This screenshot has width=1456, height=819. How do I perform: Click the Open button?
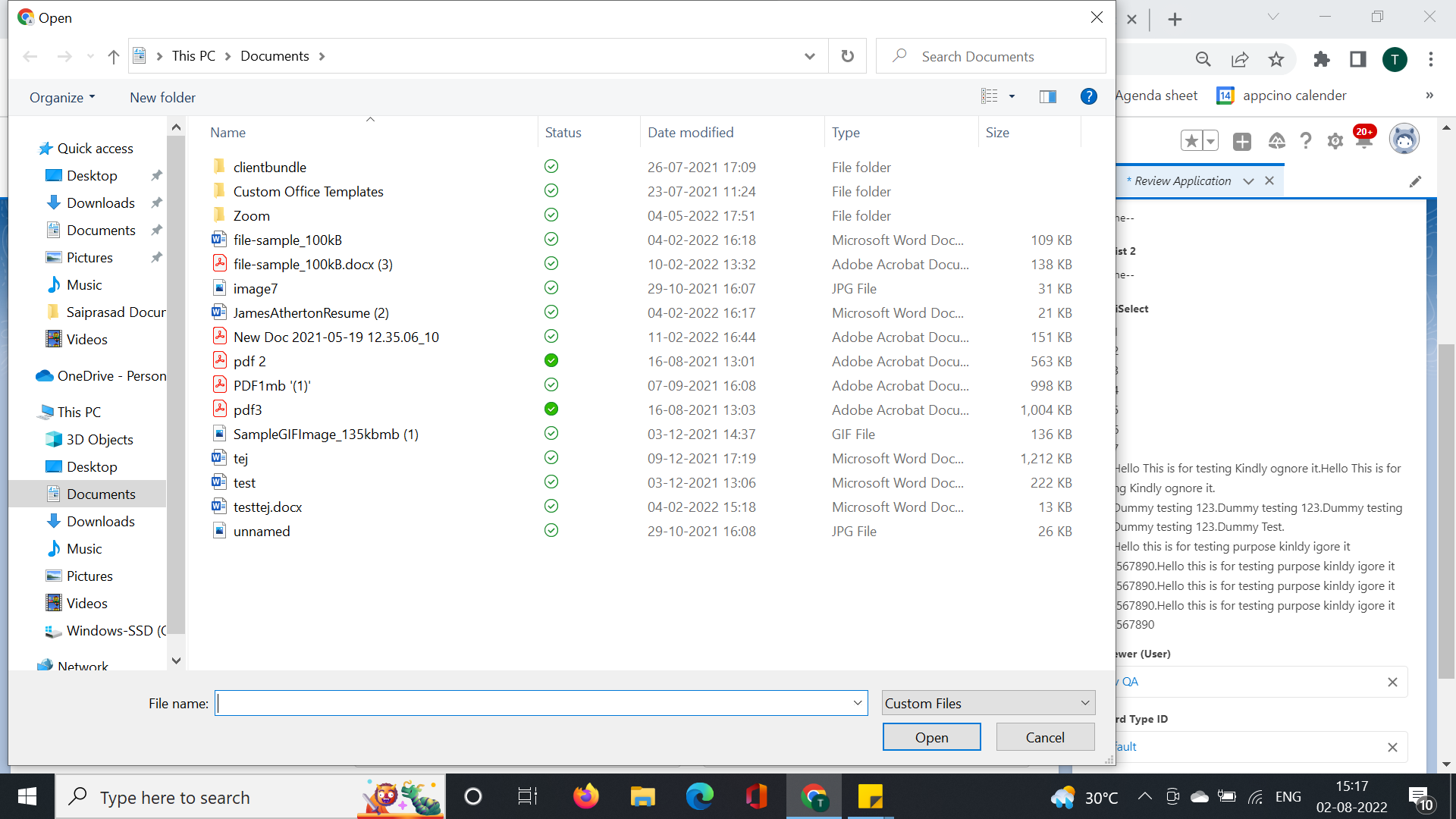[x=931, y=737]
